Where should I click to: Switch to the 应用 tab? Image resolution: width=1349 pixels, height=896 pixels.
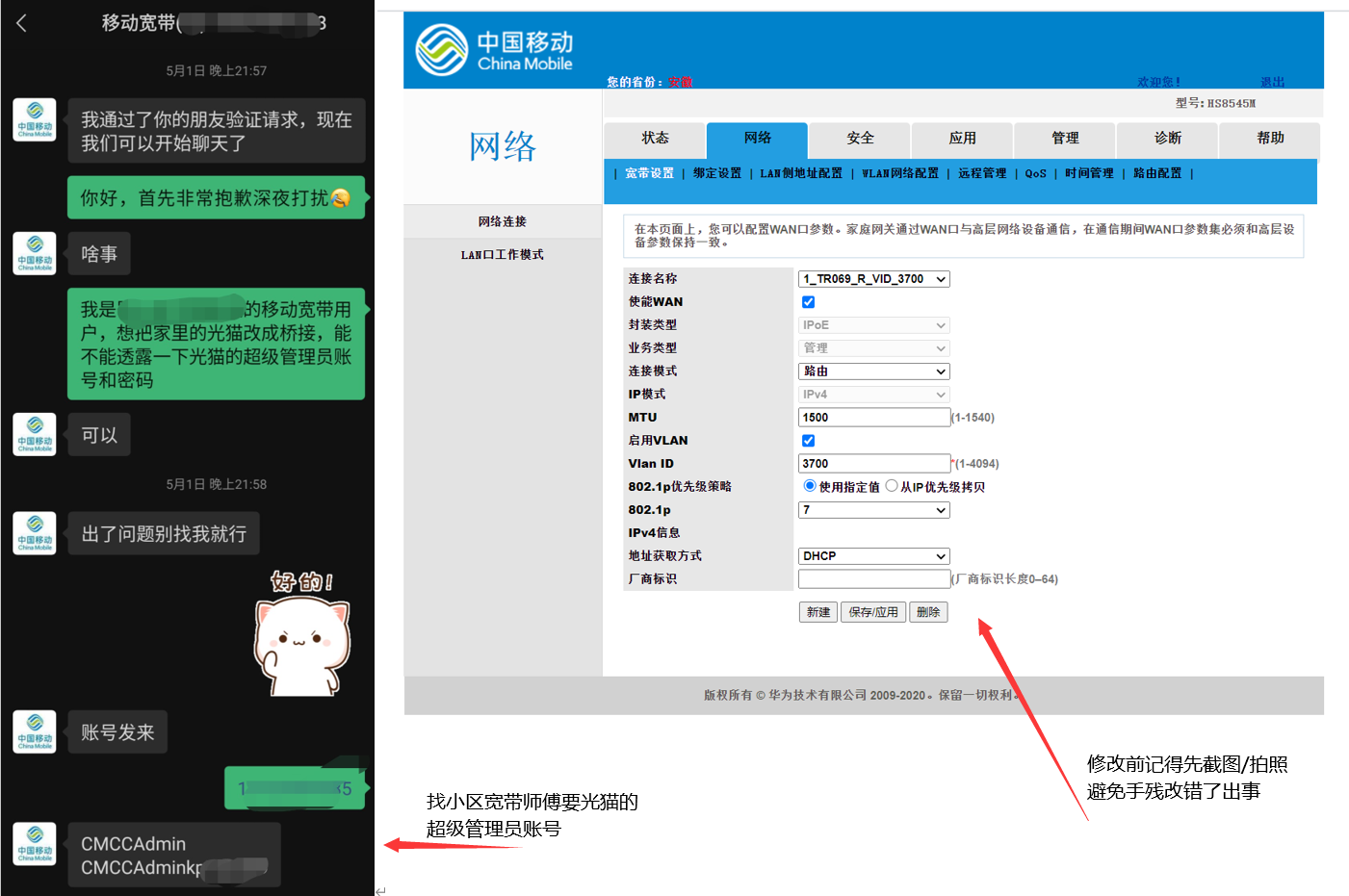coord(963,139)
